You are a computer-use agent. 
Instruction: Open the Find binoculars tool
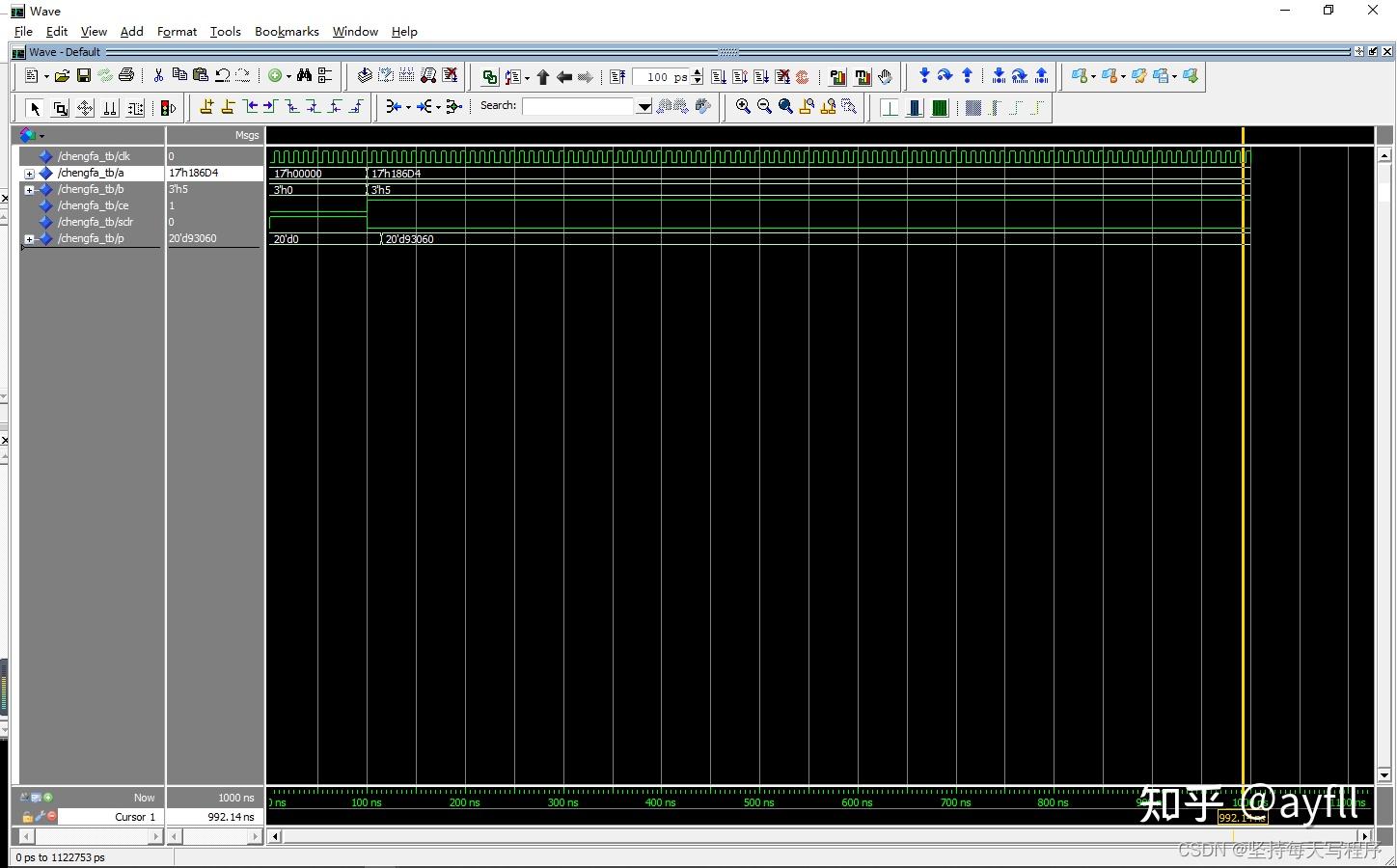click(x=303, y=76)
